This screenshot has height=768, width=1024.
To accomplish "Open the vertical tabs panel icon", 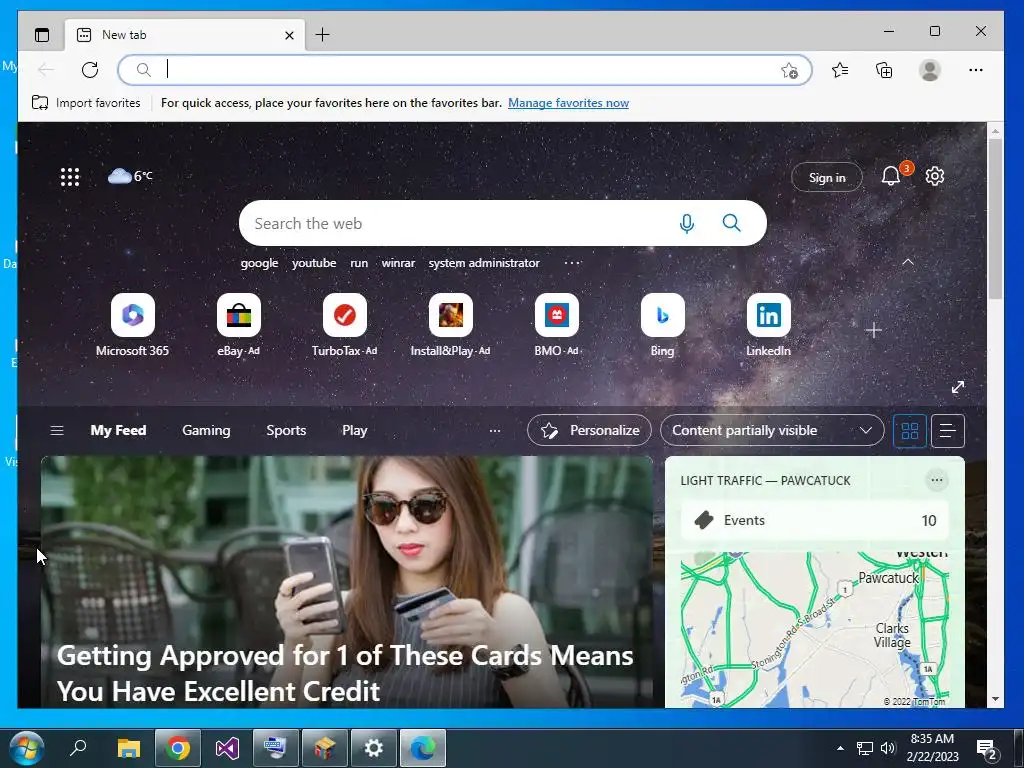I will (42, 35).
